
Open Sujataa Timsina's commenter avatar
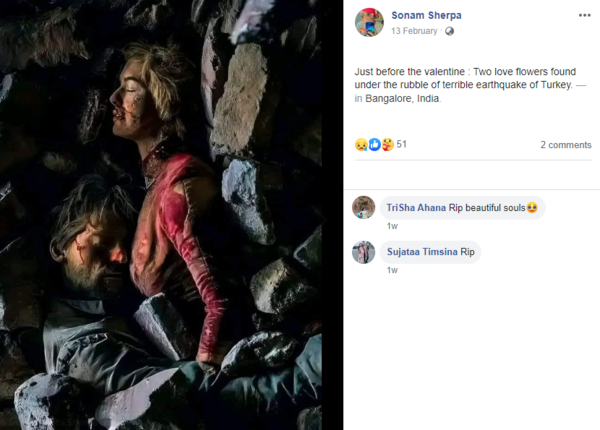point(364,252)
